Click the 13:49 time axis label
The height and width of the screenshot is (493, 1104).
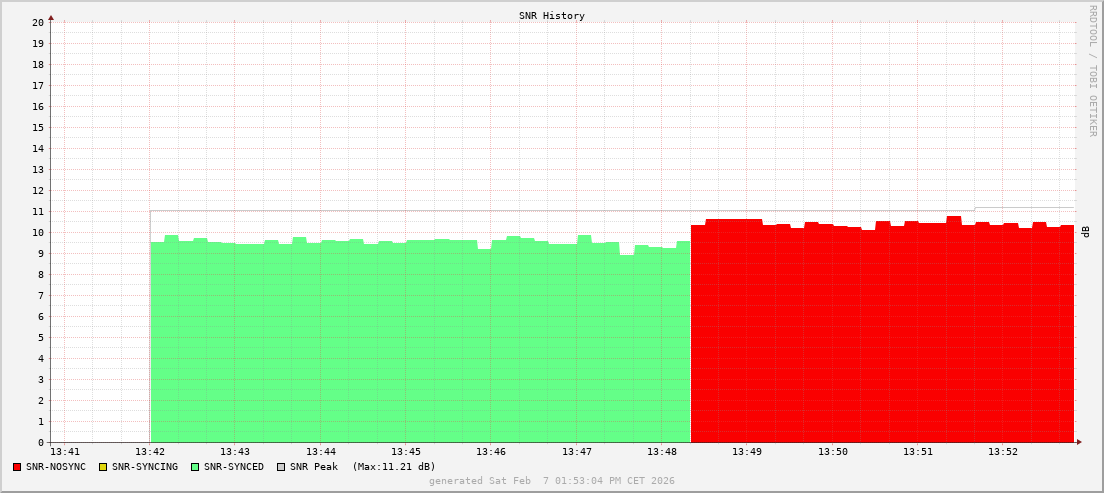point(747,452)
